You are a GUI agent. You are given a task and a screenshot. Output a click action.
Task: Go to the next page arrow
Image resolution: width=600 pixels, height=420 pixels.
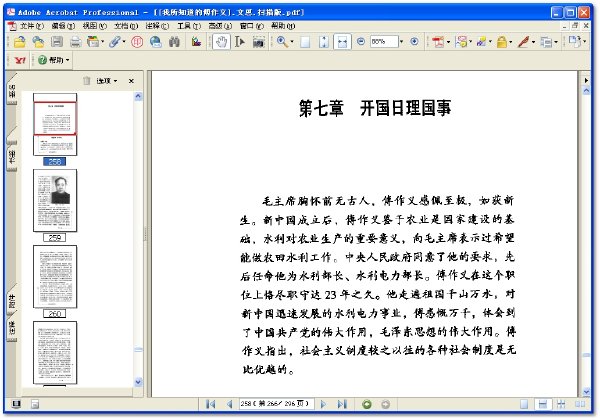coord(323,404)
